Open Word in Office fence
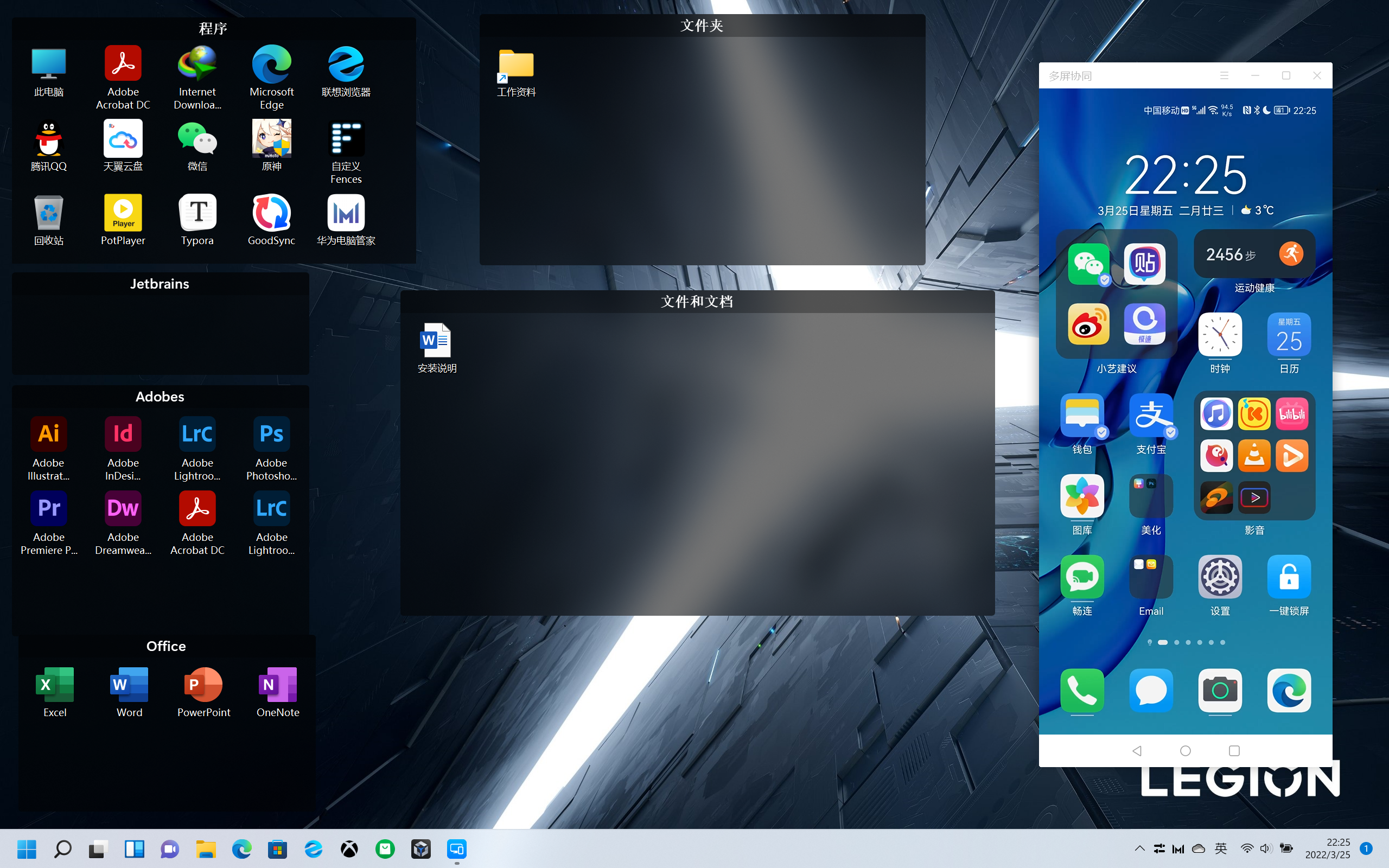Image resolution: width=1389 pixels, height=868 pixels. [x=129, y=692]
